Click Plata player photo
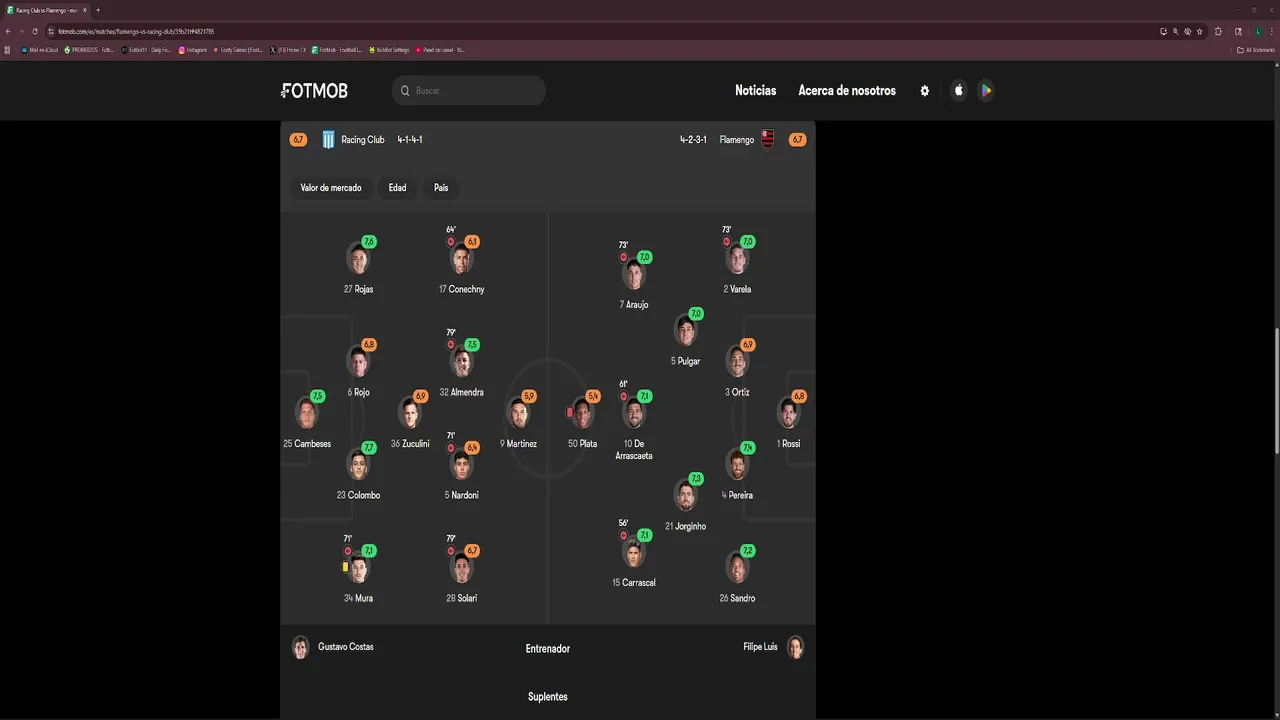The width and height of the screenshot is (1280, 720). pyautogui.click(x=583, y=414)
